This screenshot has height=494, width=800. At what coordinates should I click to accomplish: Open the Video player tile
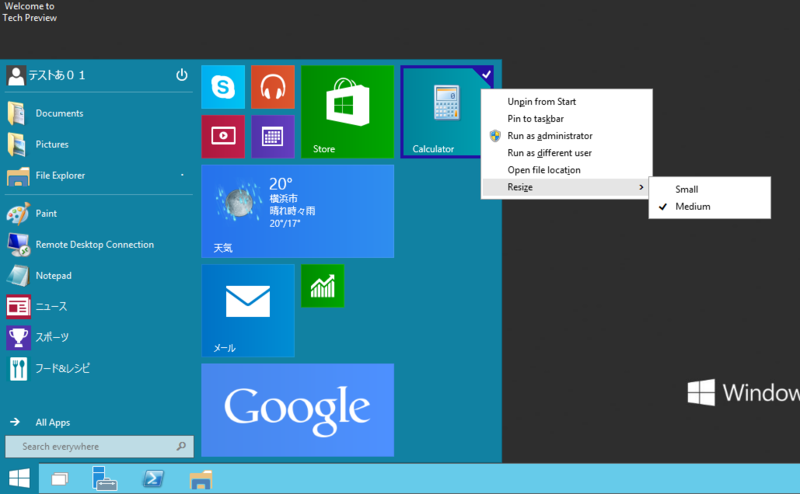(x=223, y=136)
